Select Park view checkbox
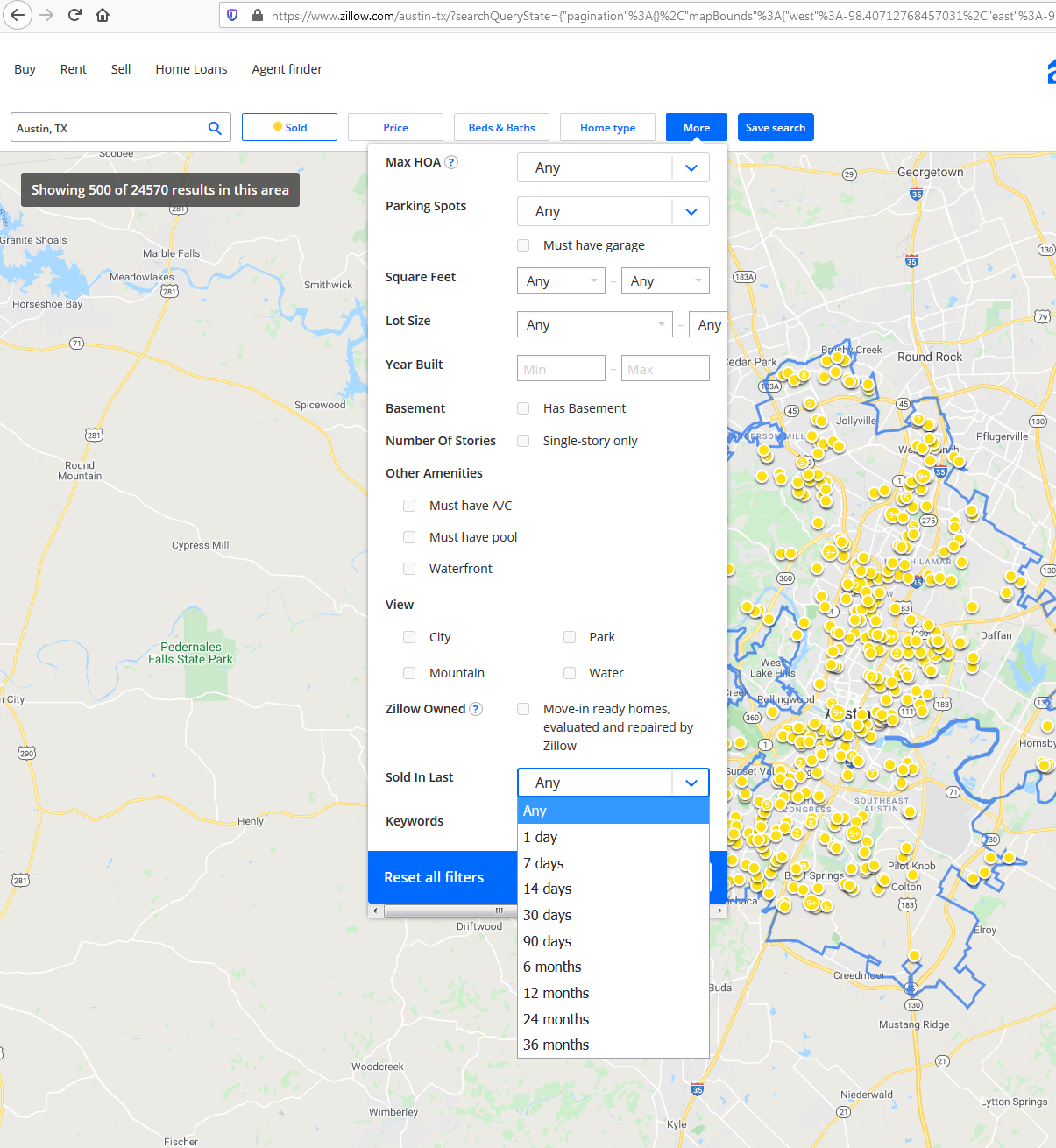 pos(570,637)
